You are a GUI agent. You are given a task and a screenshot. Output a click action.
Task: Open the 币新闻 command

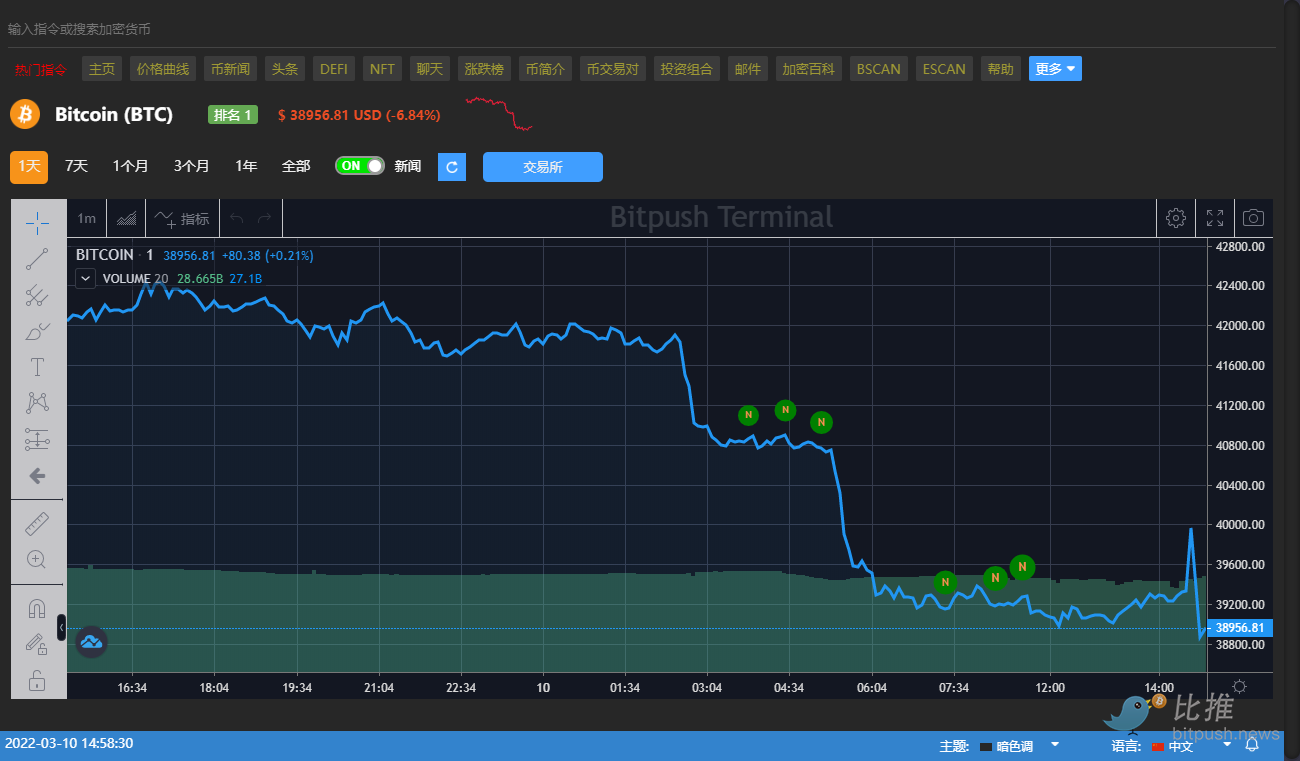[231, 69]
